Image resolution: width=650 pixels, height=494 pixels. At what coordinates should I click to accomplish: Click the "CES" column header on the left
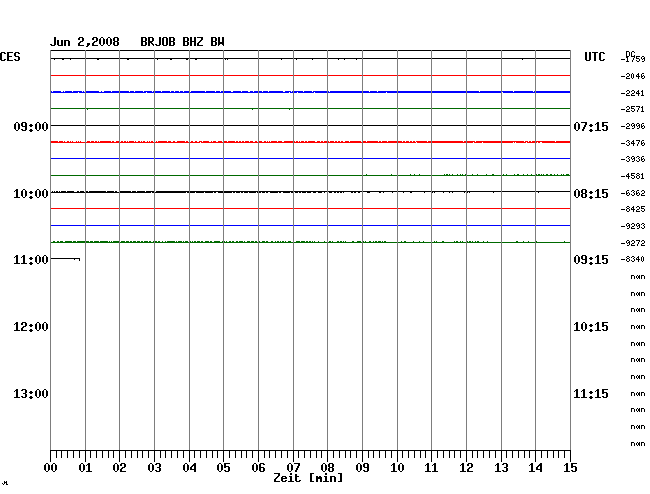point(10,57)
